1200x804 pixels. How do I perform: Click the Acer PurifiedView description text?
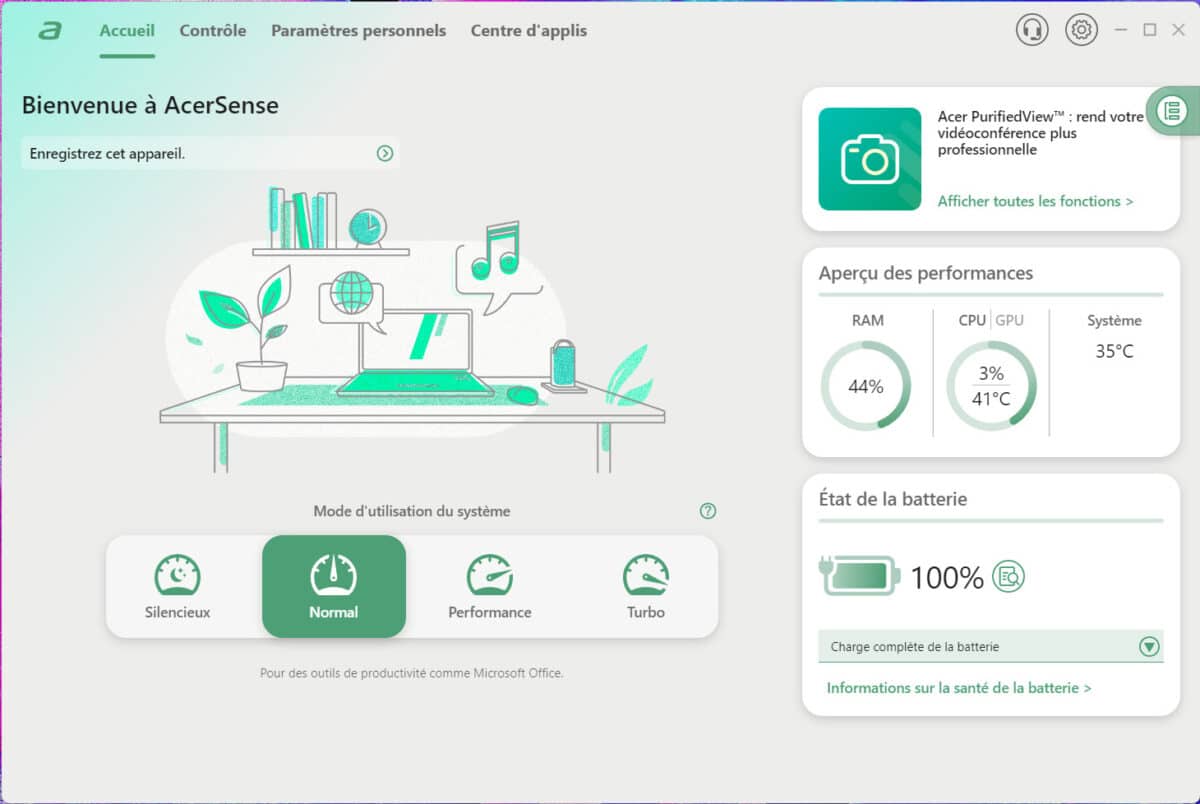click(x=1041, y=133)
